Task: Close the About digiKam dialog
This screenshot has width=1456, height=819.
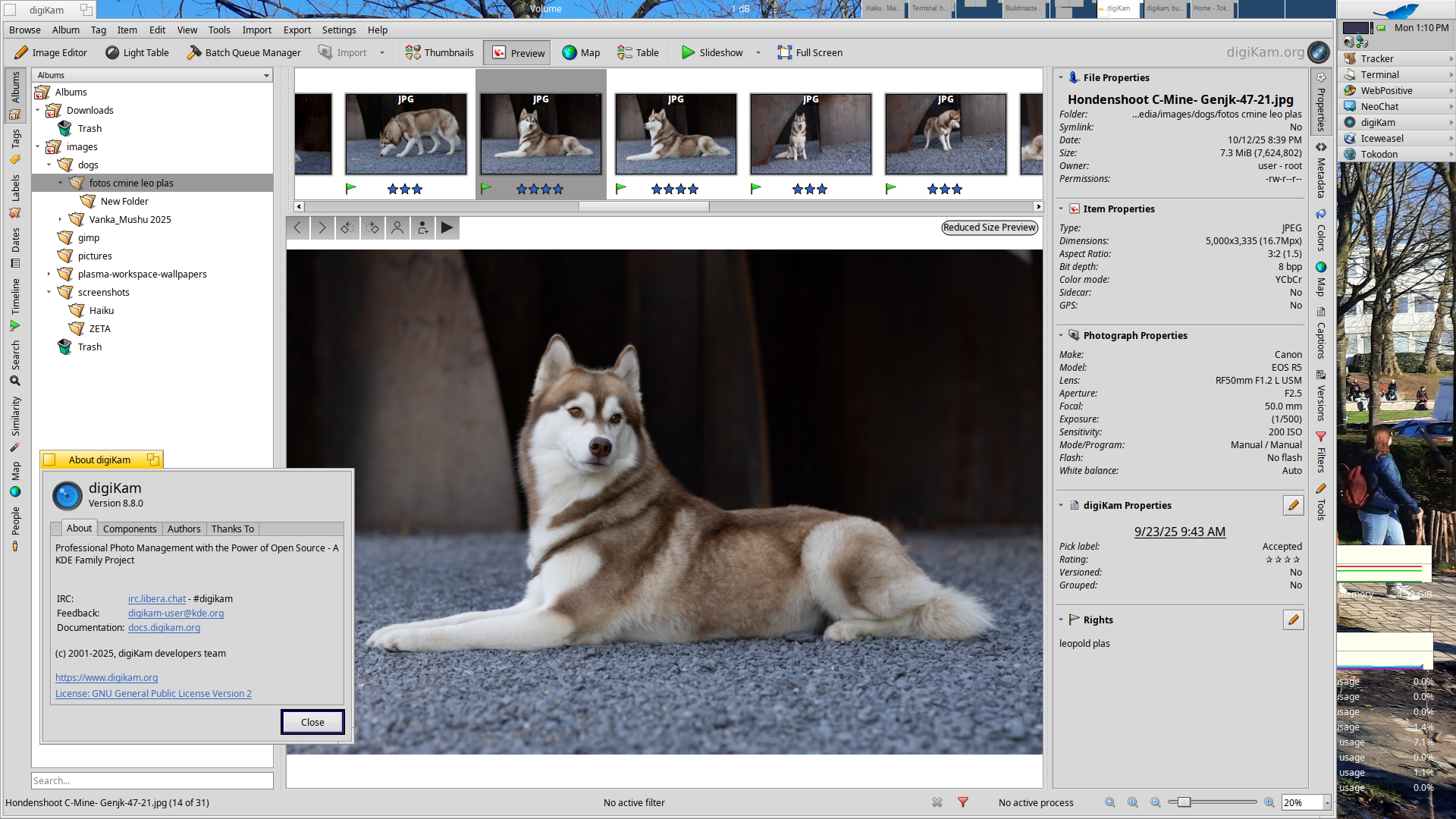Action: pos(312,722)
